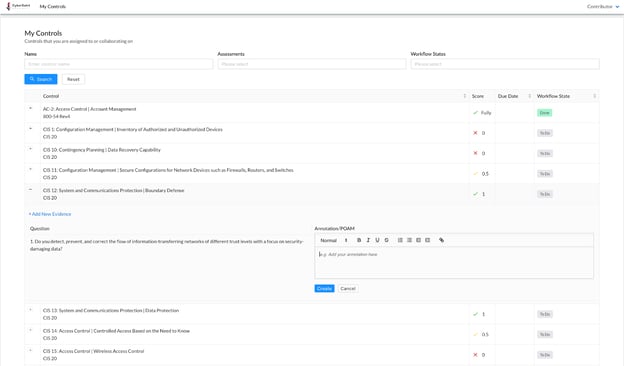Image resolution: width=624 pixels, height=366 pixels.
Task: Click the To Do status for CIS 14
Action: point(545,335)
